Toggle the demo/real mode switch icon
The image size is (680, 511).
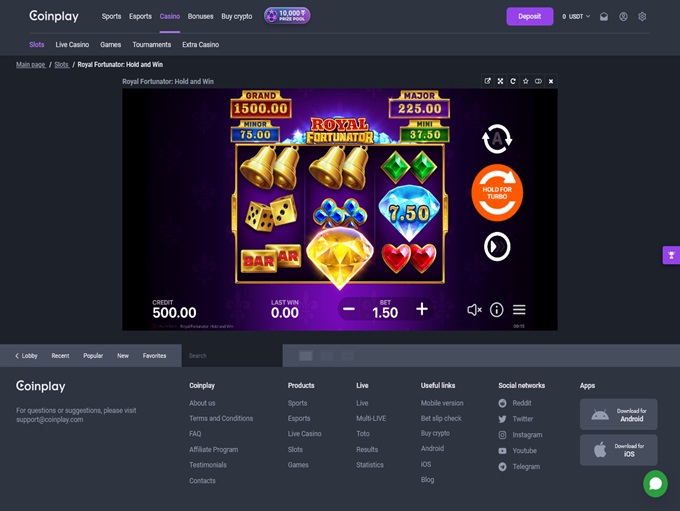[x=538, y=81]
